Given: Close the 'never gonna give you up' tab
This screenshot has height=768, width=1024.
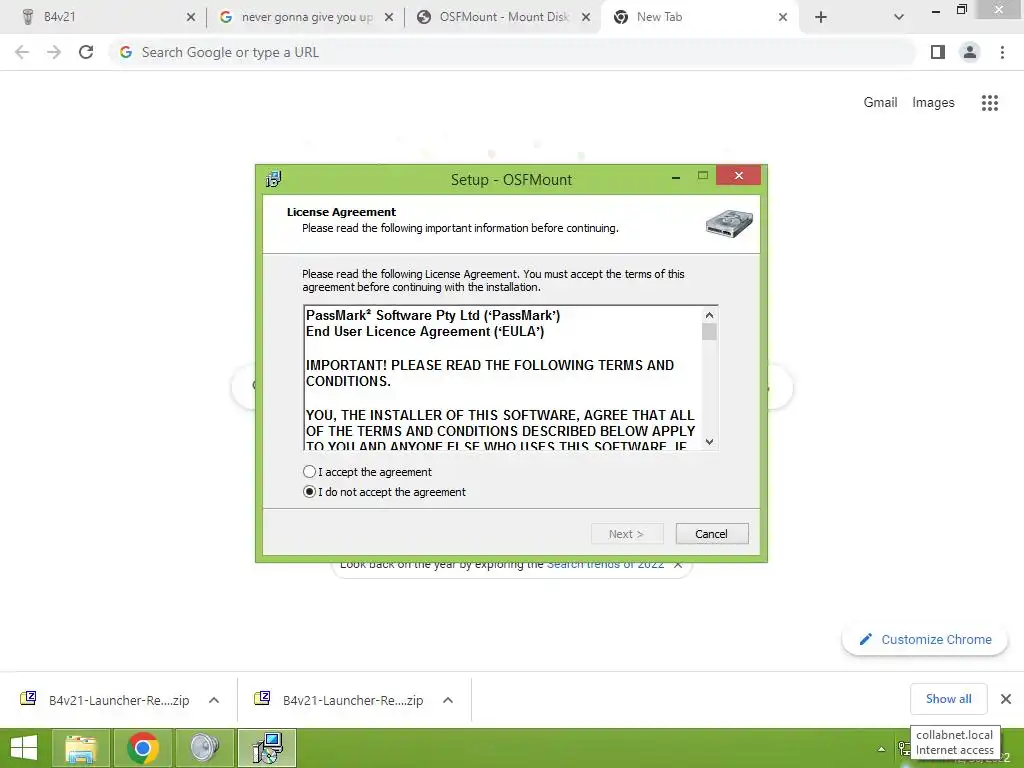Looking at the screenshot, I should tap(389, 17).
